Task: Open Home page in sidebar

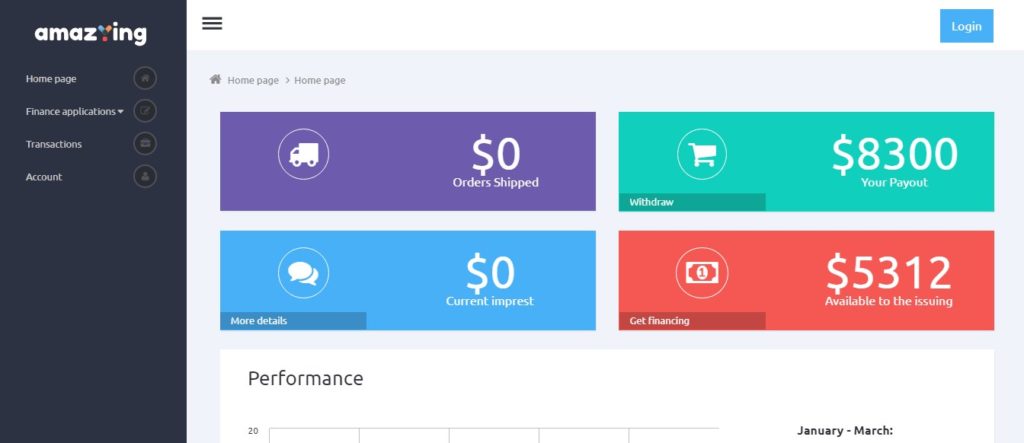Action: [51, 78]
